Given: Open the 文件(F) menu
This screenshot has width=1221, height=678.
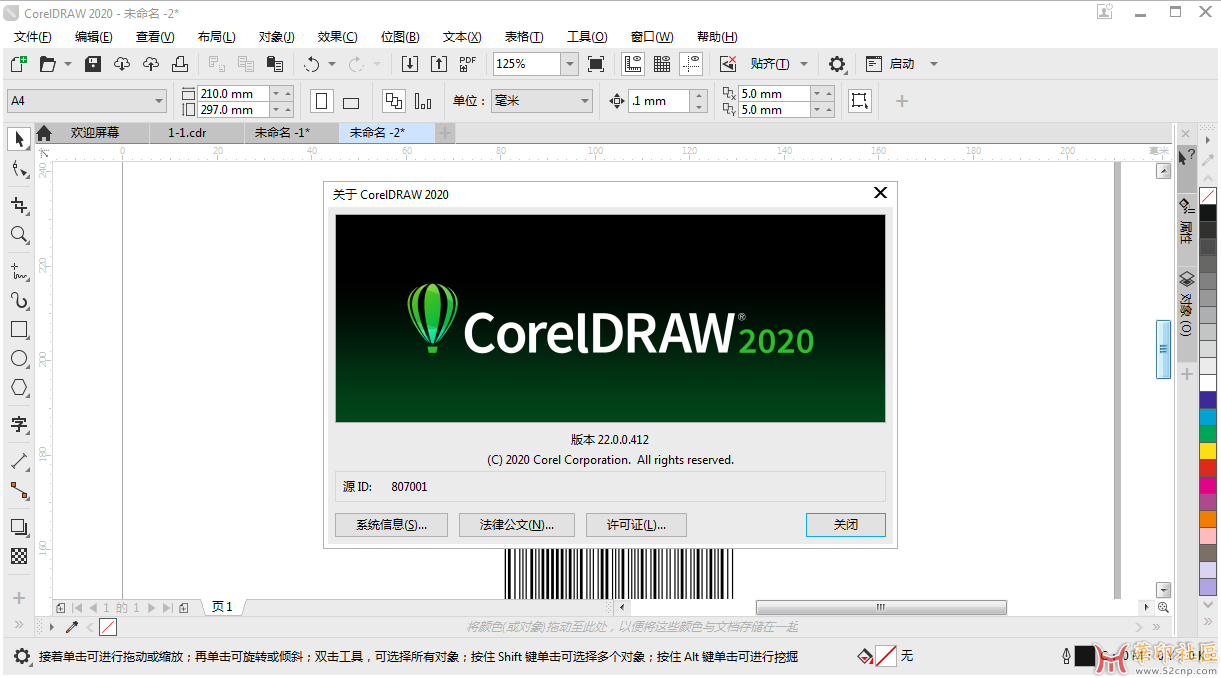Looking at the screenshot, I should pyautogui.click(x=33, y=37).
